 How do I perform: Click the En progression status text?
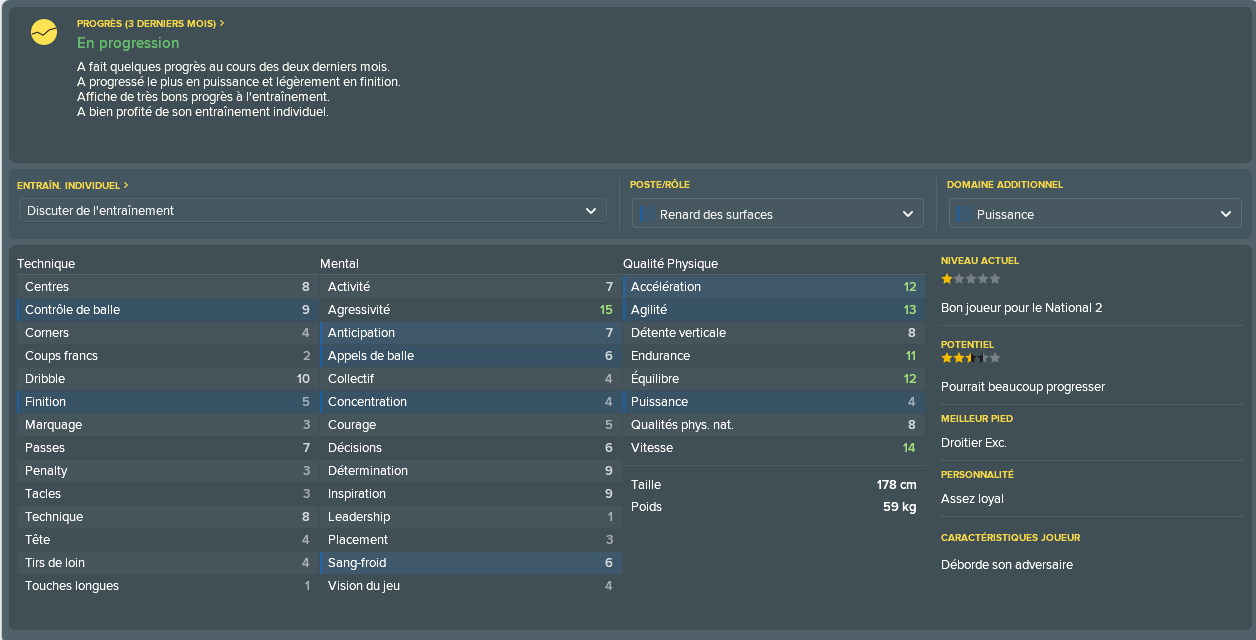pos(128,43)
